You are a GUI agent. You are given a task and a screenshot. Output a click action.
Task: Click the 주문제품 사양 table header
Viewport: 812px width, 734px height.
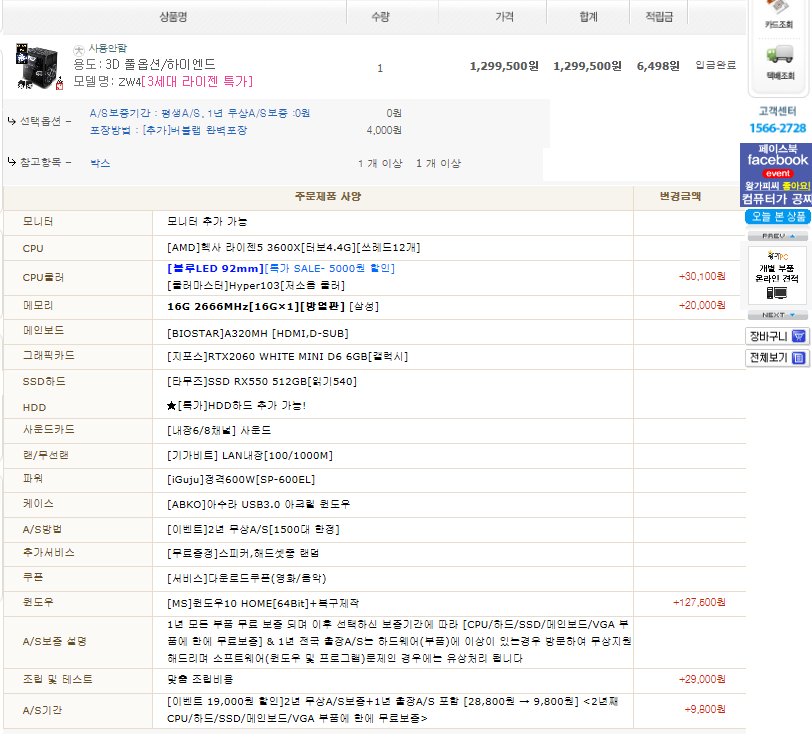point(328,196)
